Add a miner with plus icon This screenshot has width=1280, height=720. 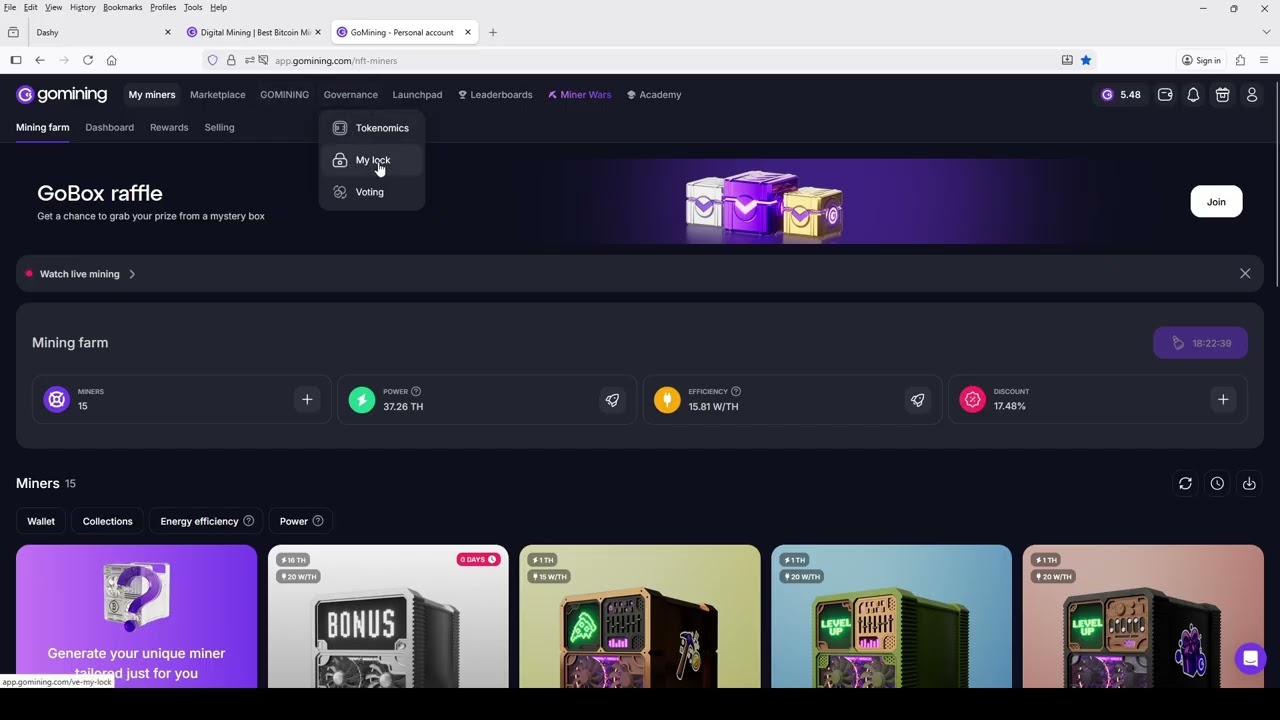coord(307,400)
